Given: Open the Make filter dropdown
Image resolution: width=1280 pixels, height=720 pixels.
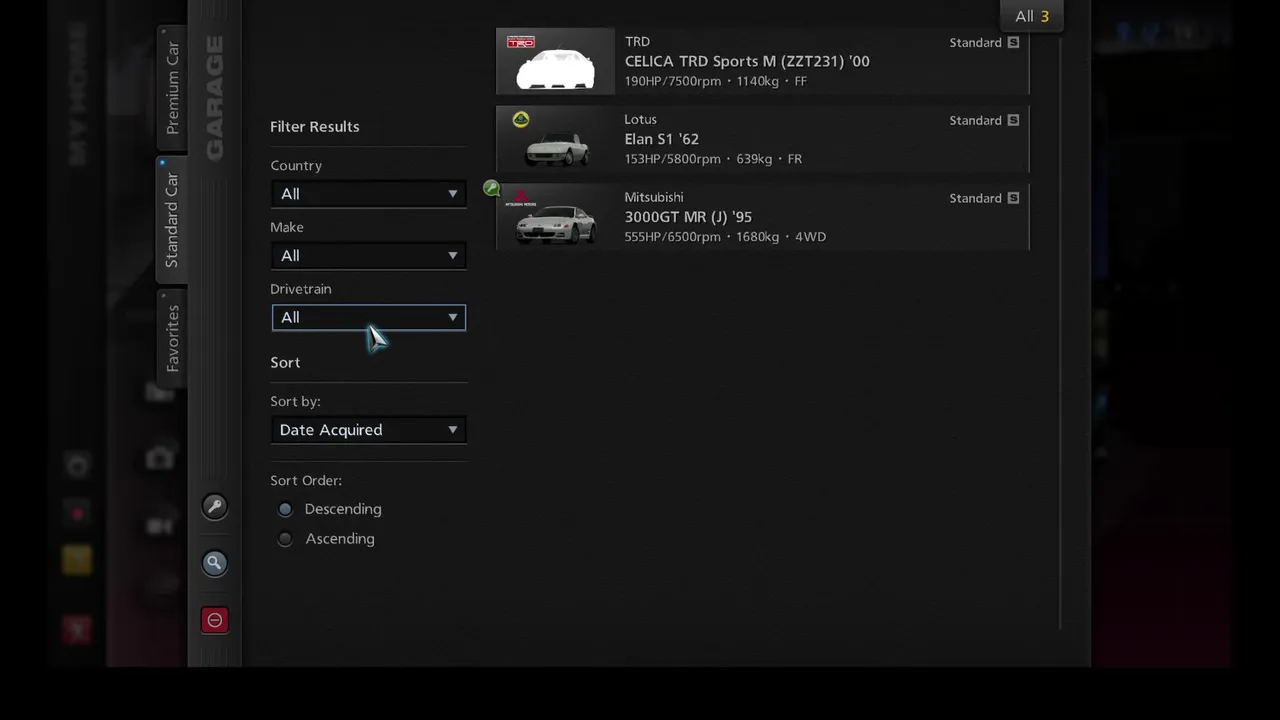Looking at the screenshot, I should (369, 256).
